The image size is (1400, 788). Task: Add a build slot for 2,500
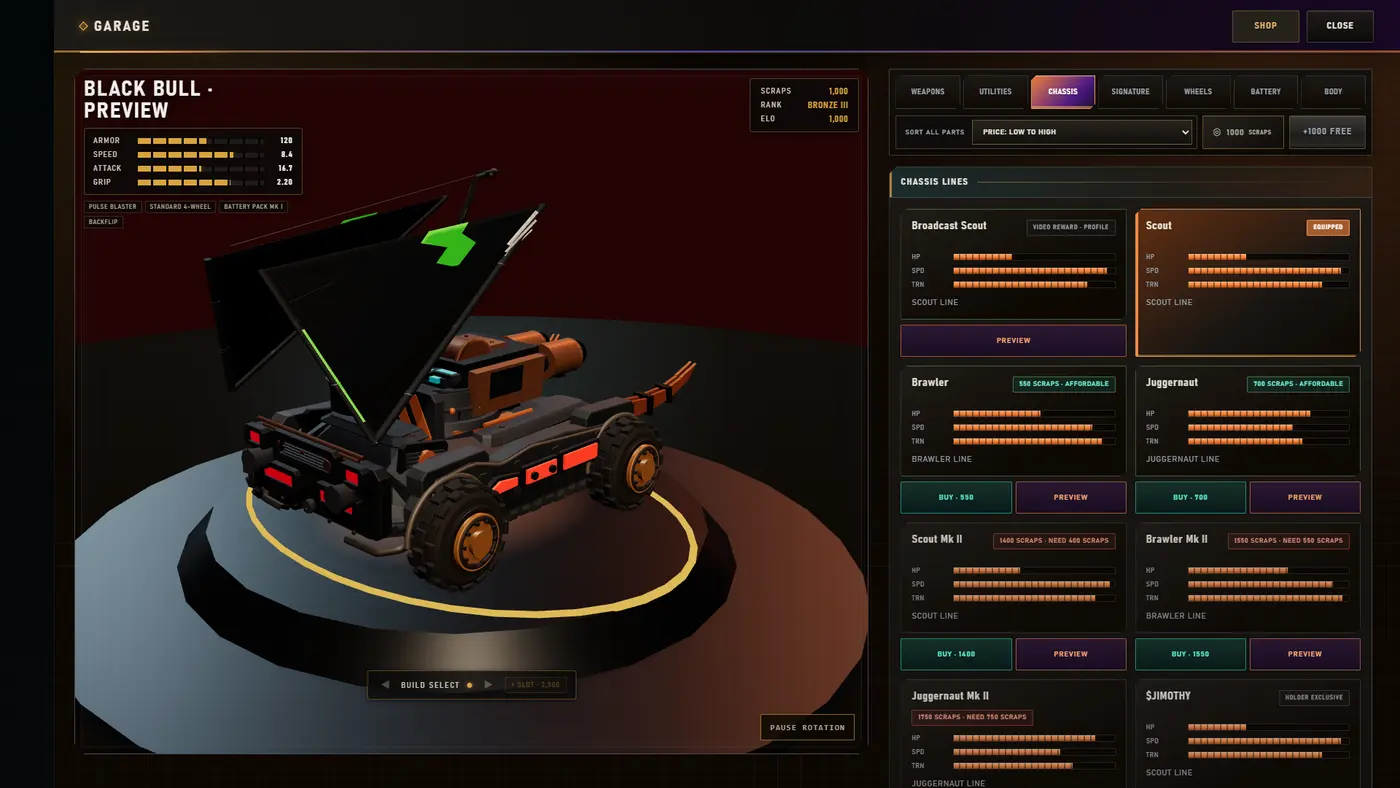(536, 685)
